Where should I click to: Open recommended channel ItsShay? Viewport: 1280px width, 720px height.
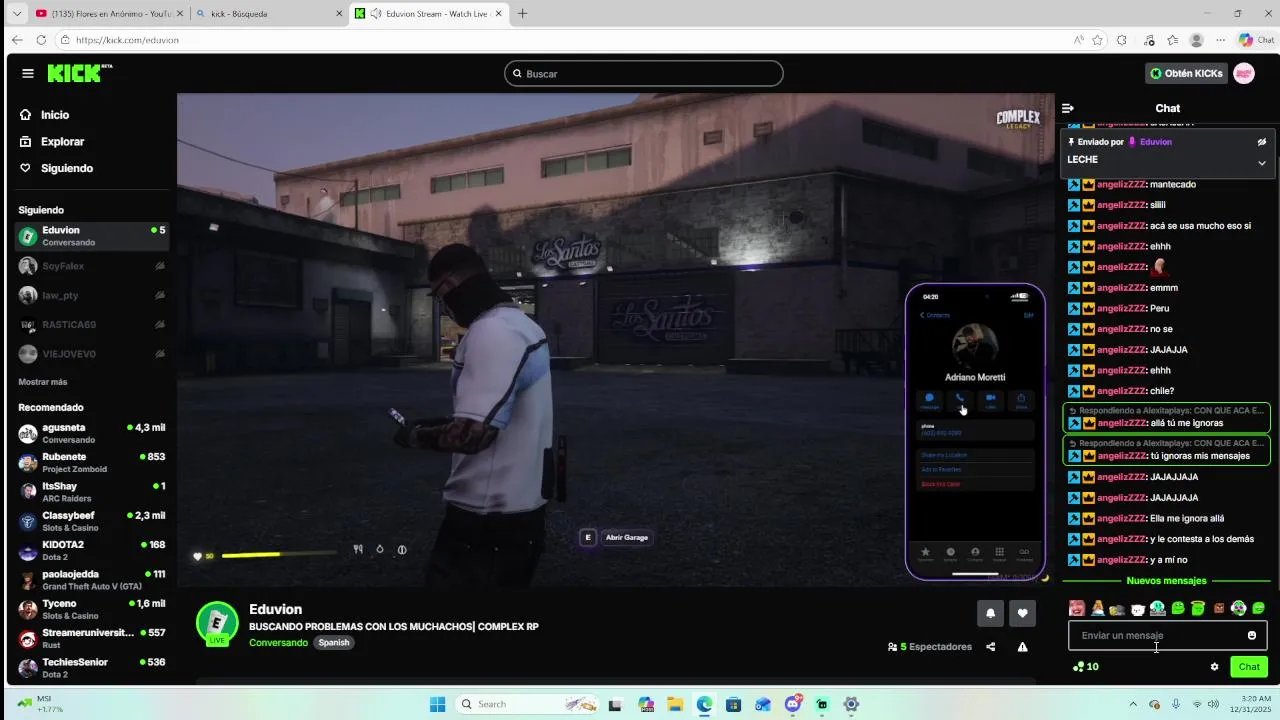tap(92, 491)
